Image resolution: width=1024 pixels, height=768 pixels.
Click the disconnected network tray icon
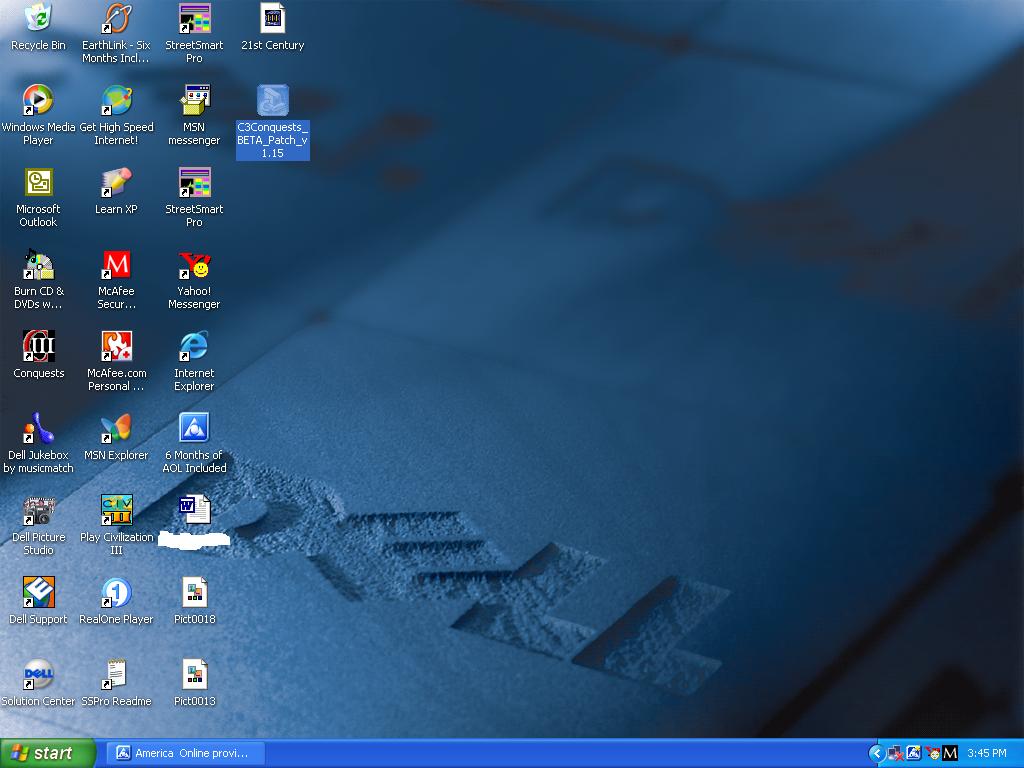(895, 754)
